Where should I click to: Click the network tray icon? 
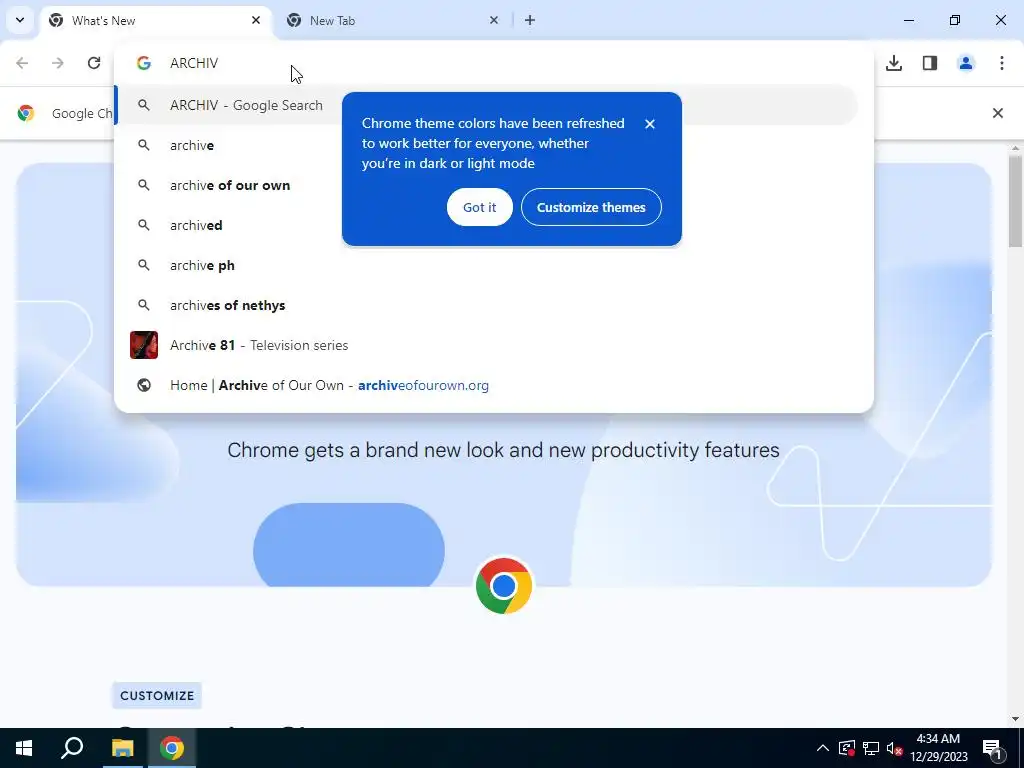pos(871,748)
